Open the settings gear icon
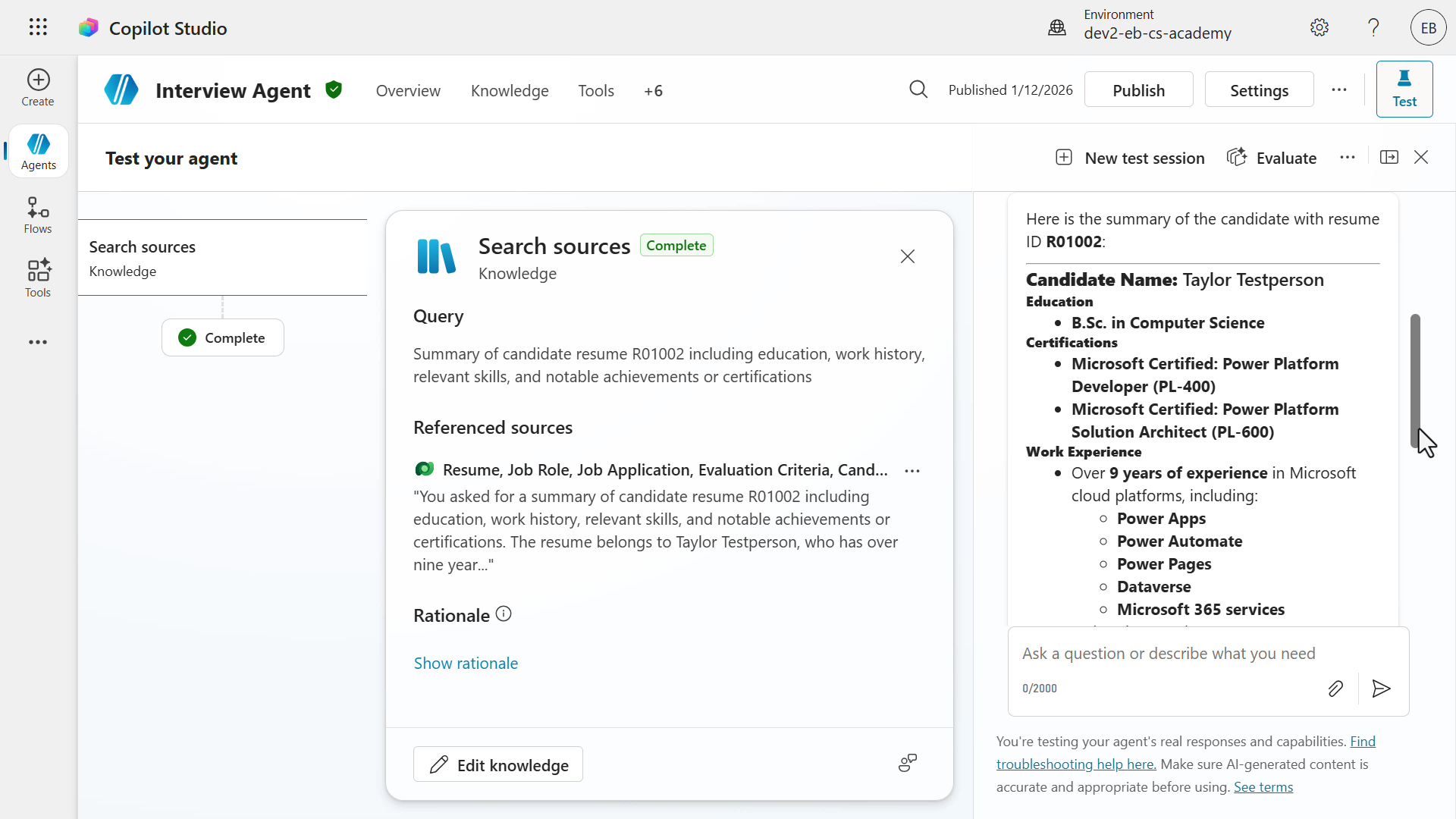The width and height of the screenshot is (1456, 819). click(1319, 28)
